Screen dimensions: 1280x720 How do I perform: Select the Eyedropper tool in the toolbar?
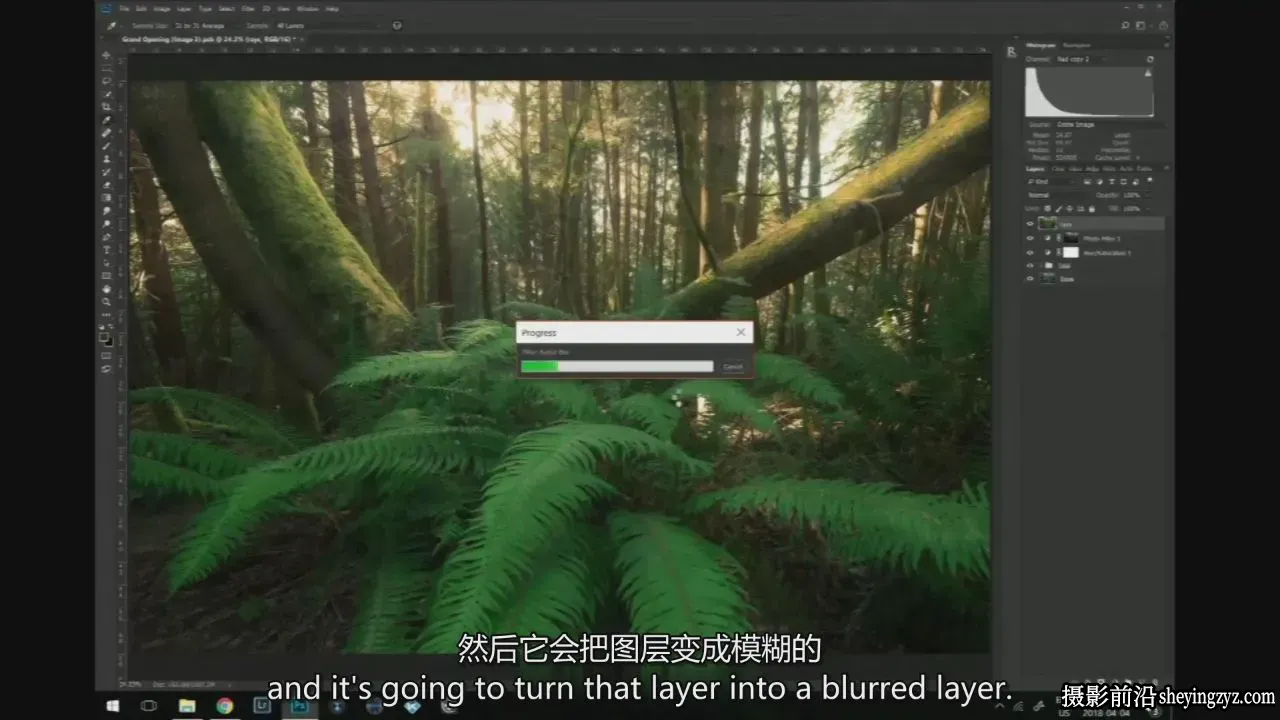click(107, 121)
